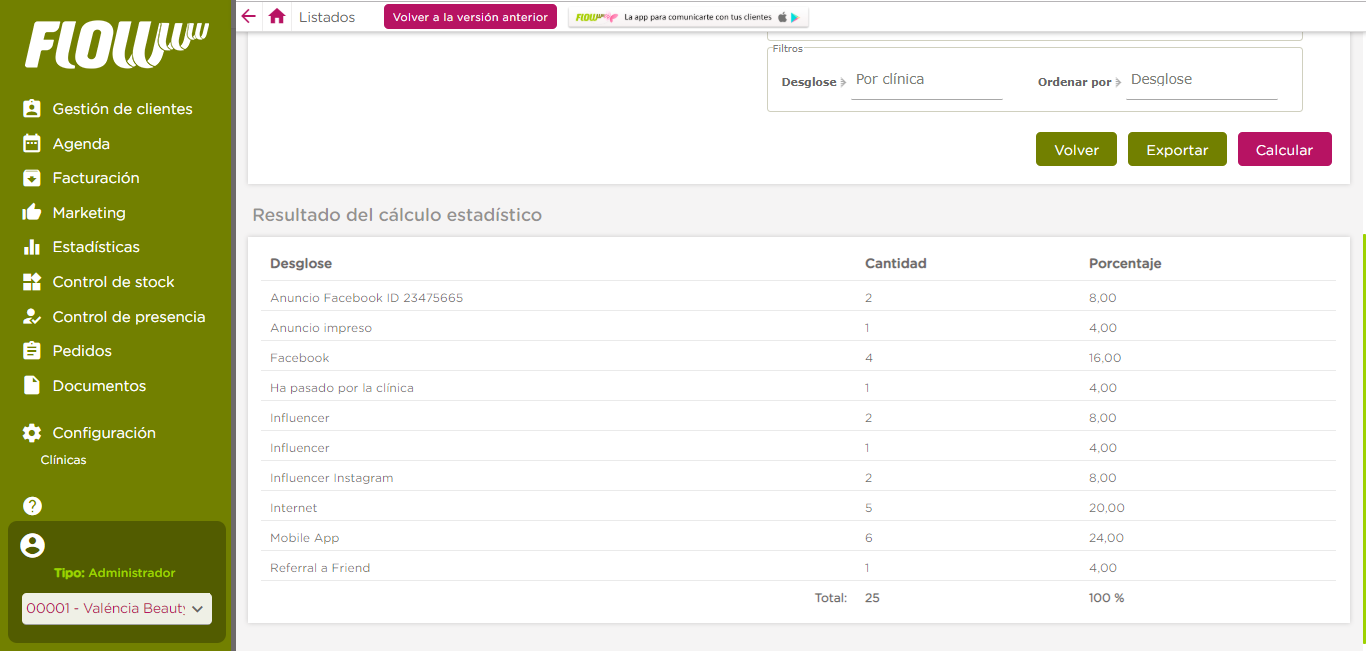The width and height of the screenshot is (1366, 651).
Task: Click the Configuración gear icon
Action: 32,433
